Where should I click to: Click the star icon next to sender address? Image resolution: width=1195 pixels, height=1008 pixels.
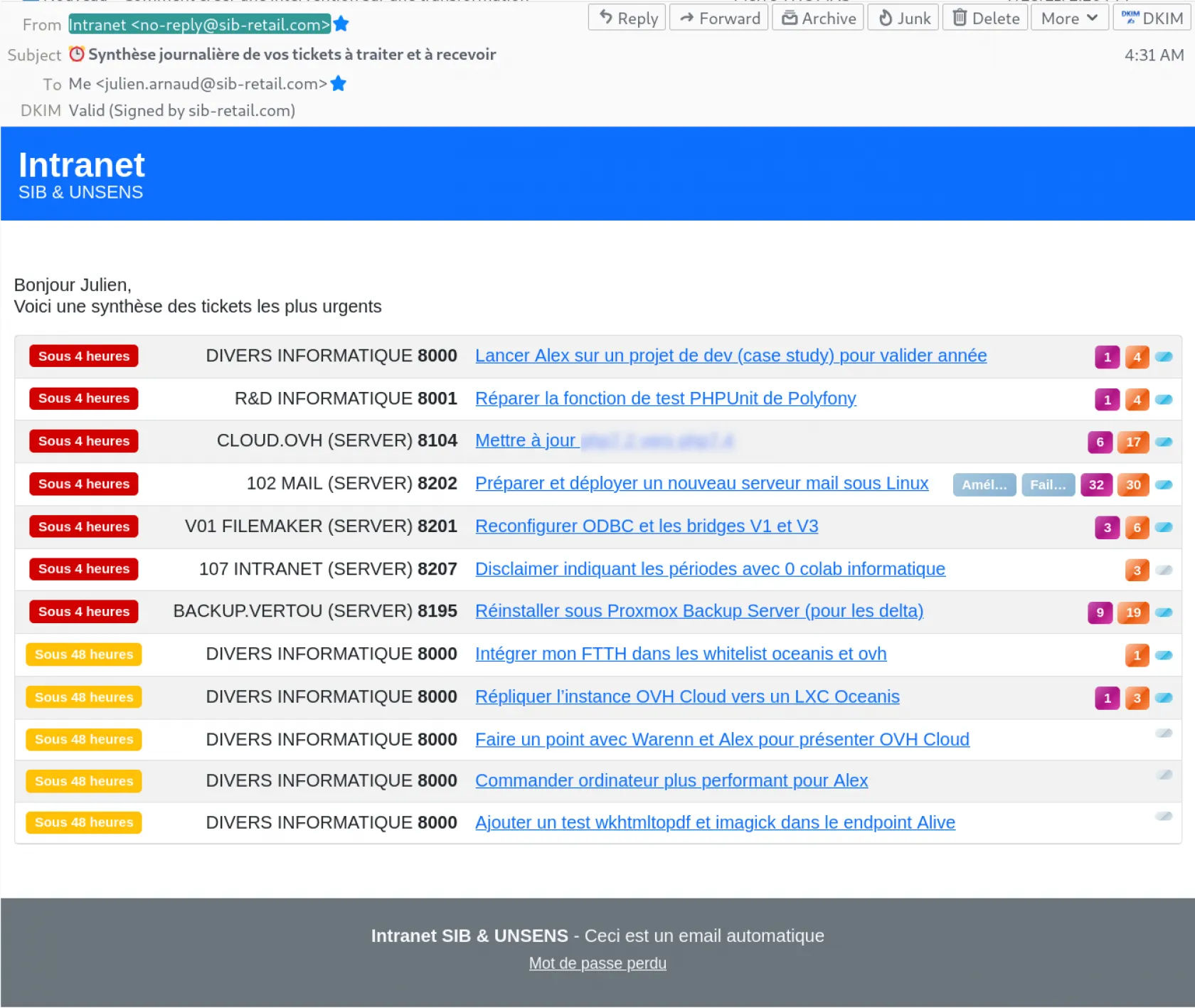[341, 24]
